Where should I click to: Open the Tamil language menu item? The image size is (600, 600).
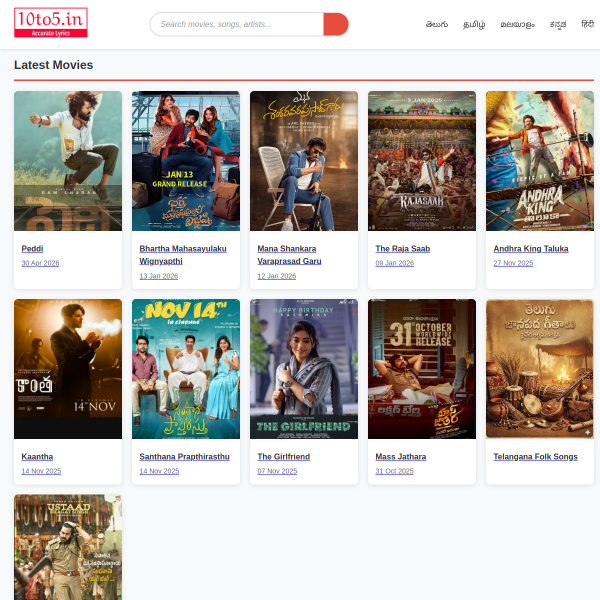coord(473,24)
